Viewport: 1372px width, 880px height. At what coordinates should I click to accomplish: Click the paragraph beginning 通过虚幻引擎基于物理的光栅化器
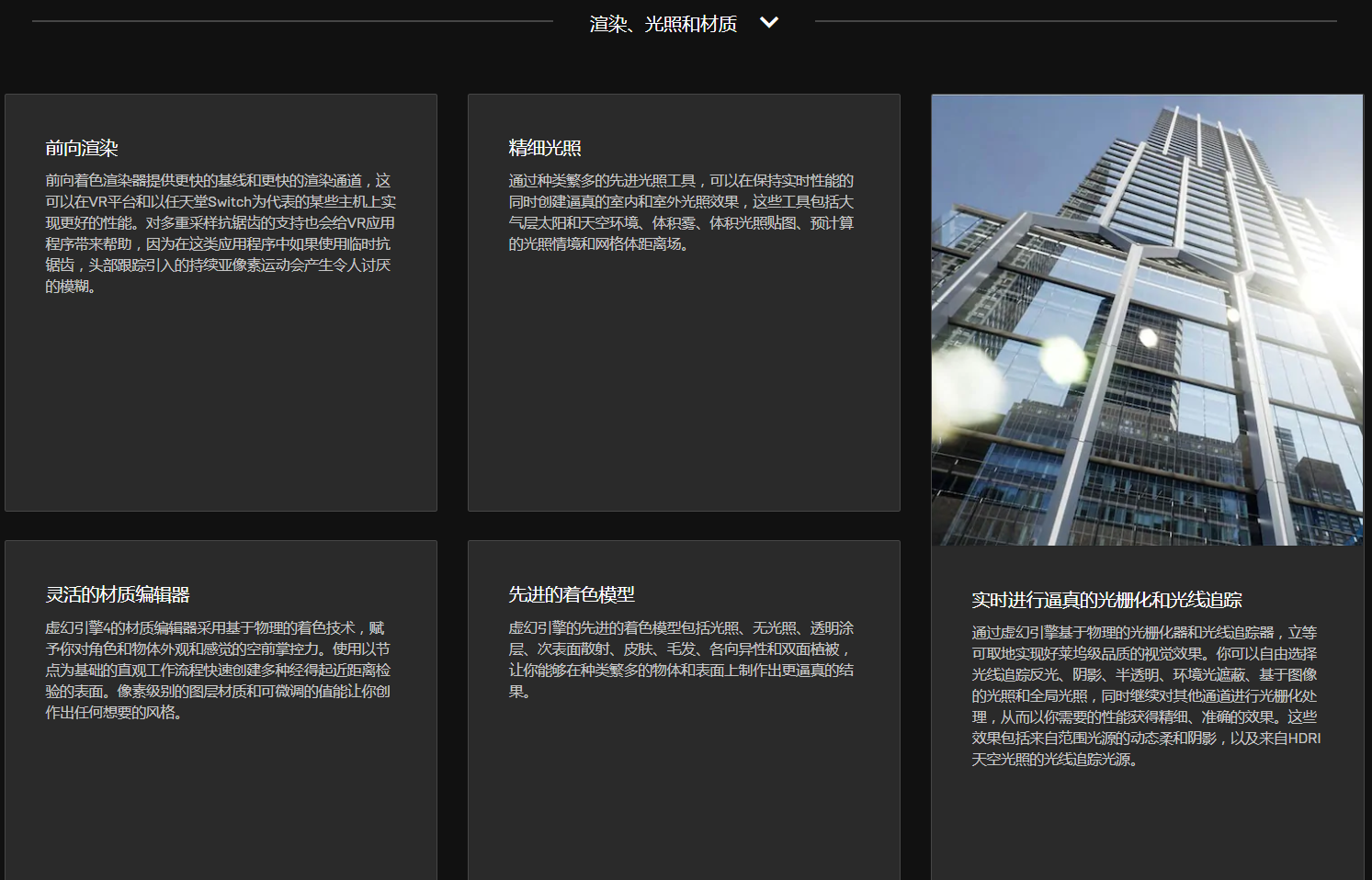(x=1146, y=695)
